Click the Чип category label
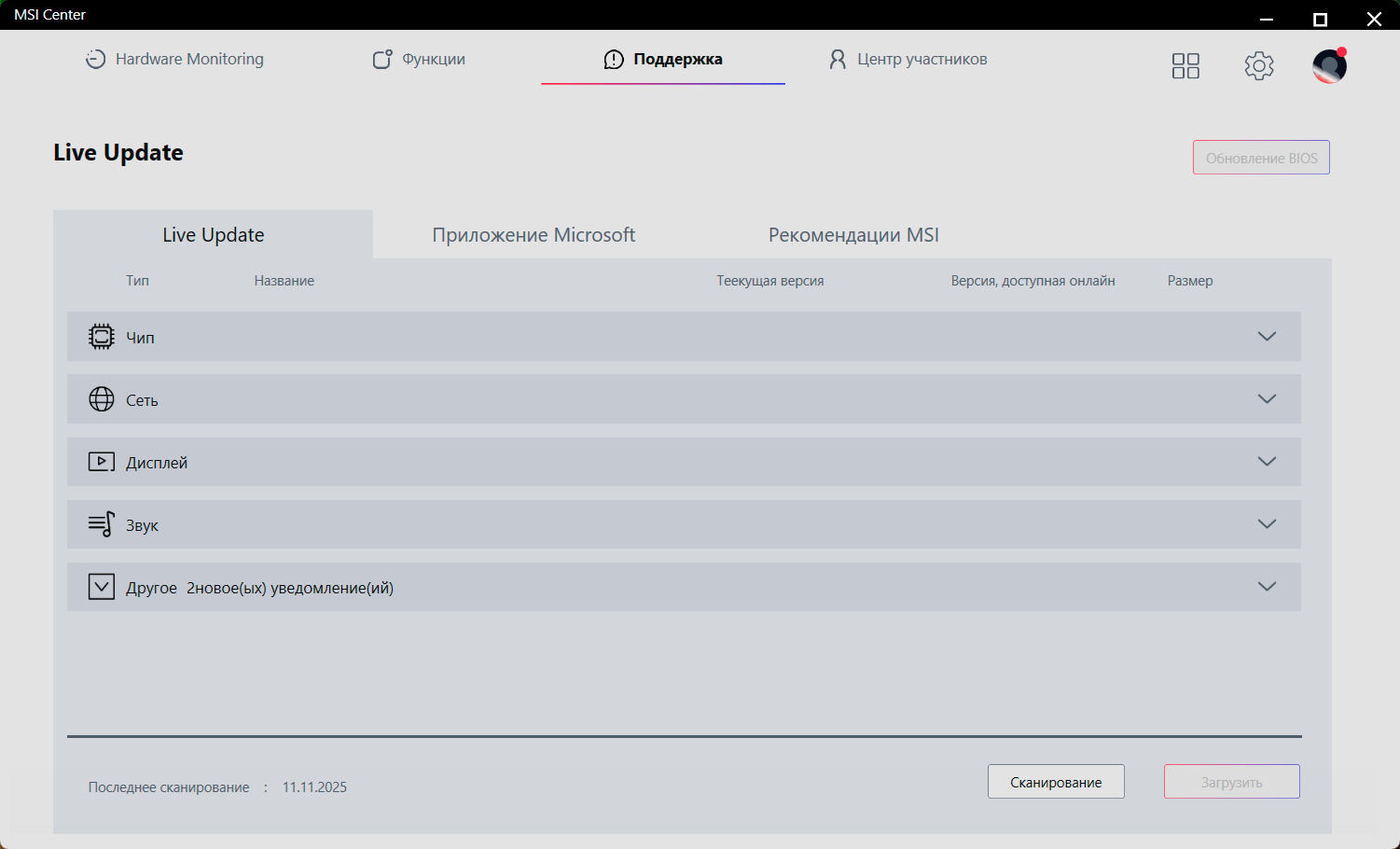The image size is (1400, 849). [141, 338]
